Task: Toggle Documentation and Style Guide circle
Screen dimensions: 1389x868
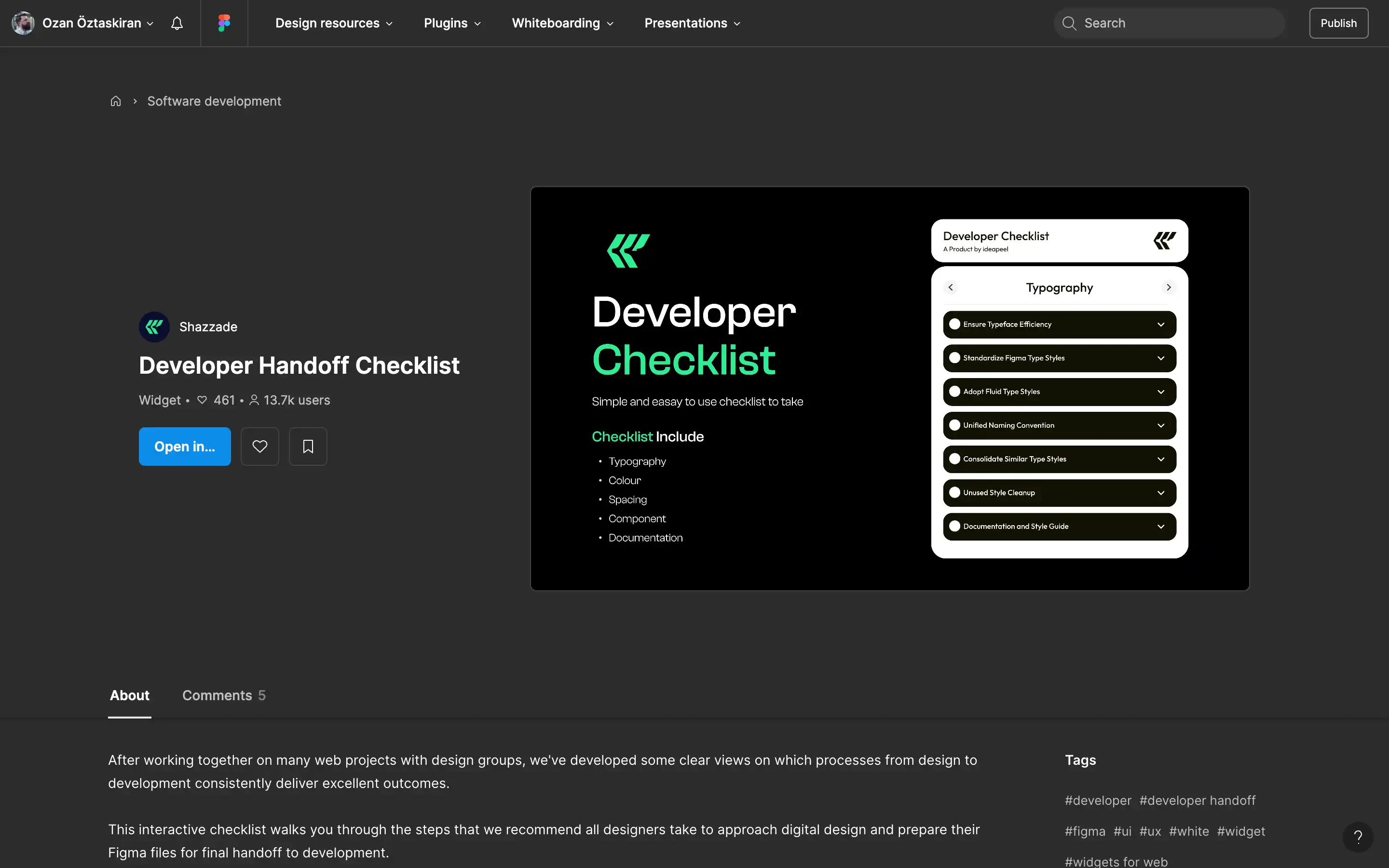Action: (954, 527)
